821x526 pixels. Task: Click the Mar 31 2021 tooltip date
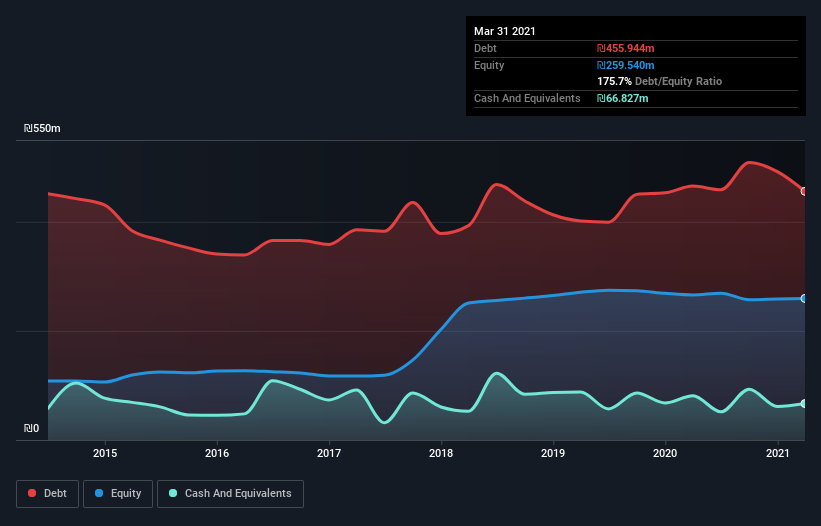(x=505, y=31)
